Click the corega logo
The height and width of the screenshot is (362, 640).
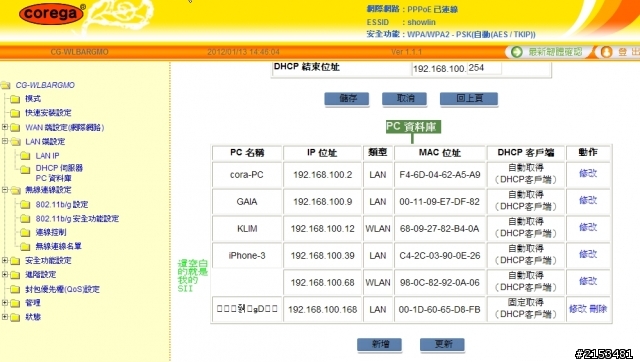[x=52, y=13]
